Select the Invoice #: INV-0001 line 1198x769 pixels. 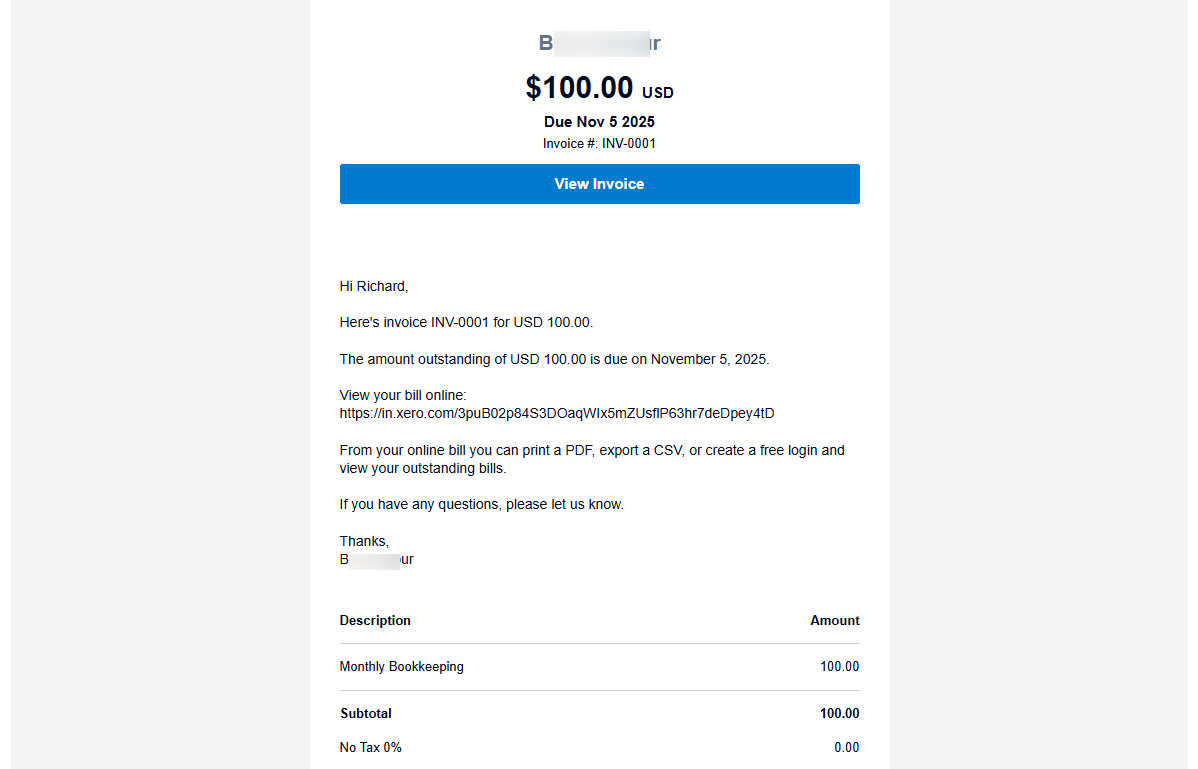click(x=599, y=143)
